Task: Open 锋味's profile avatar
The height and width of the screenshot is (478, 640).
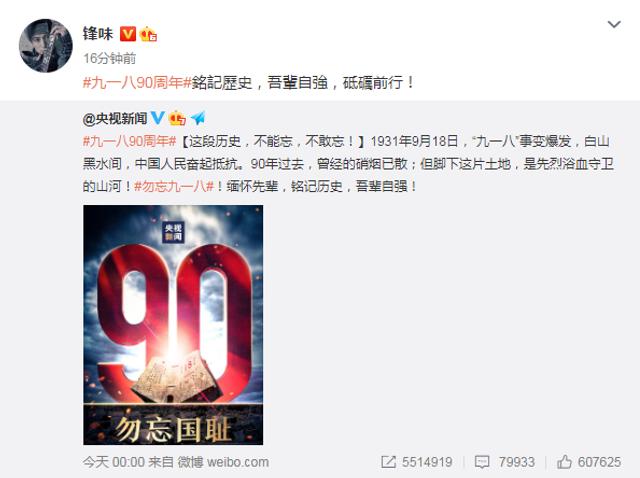Action: coord(46,46)
